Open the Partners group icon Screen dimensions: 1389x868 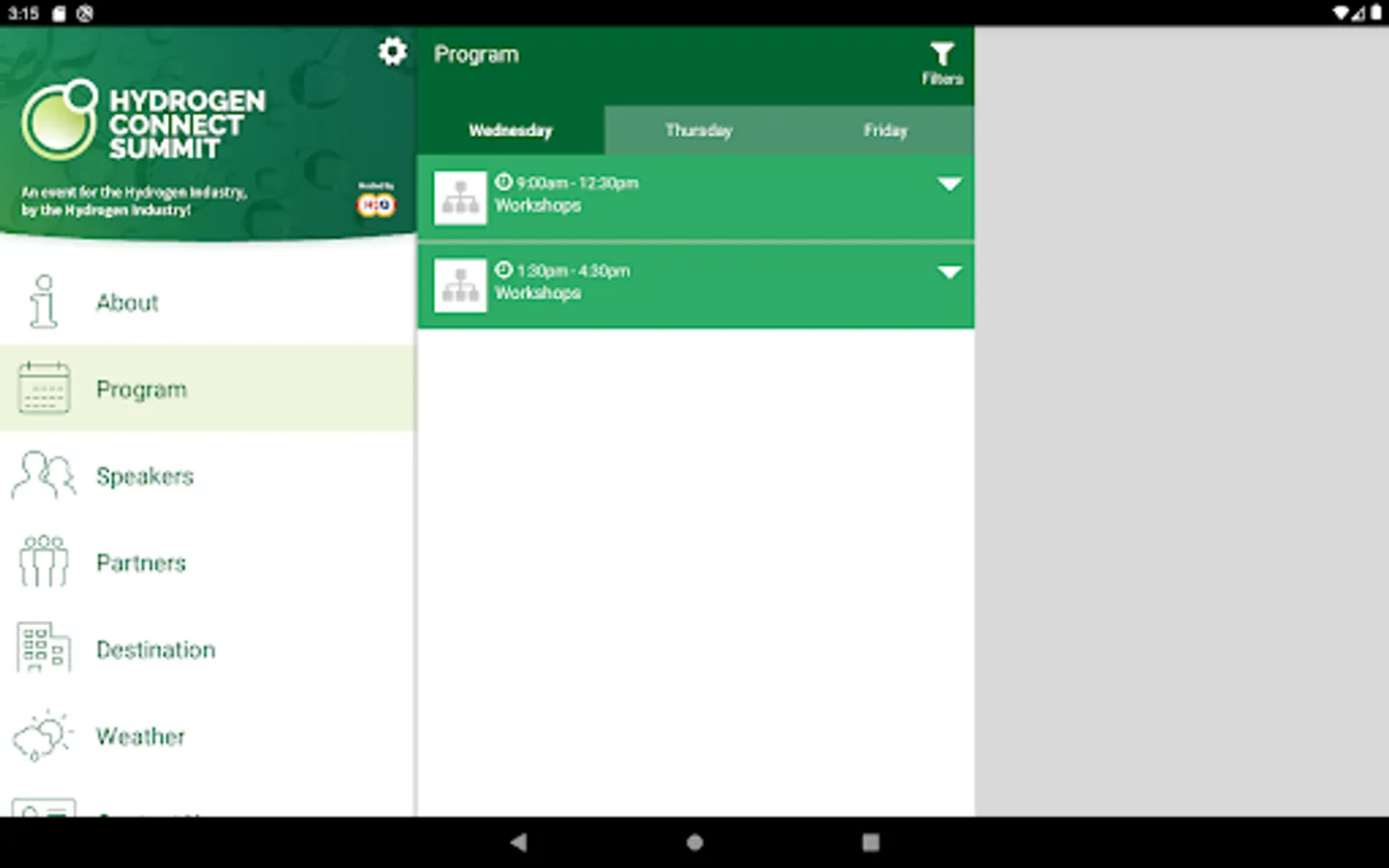click(43, 562)
